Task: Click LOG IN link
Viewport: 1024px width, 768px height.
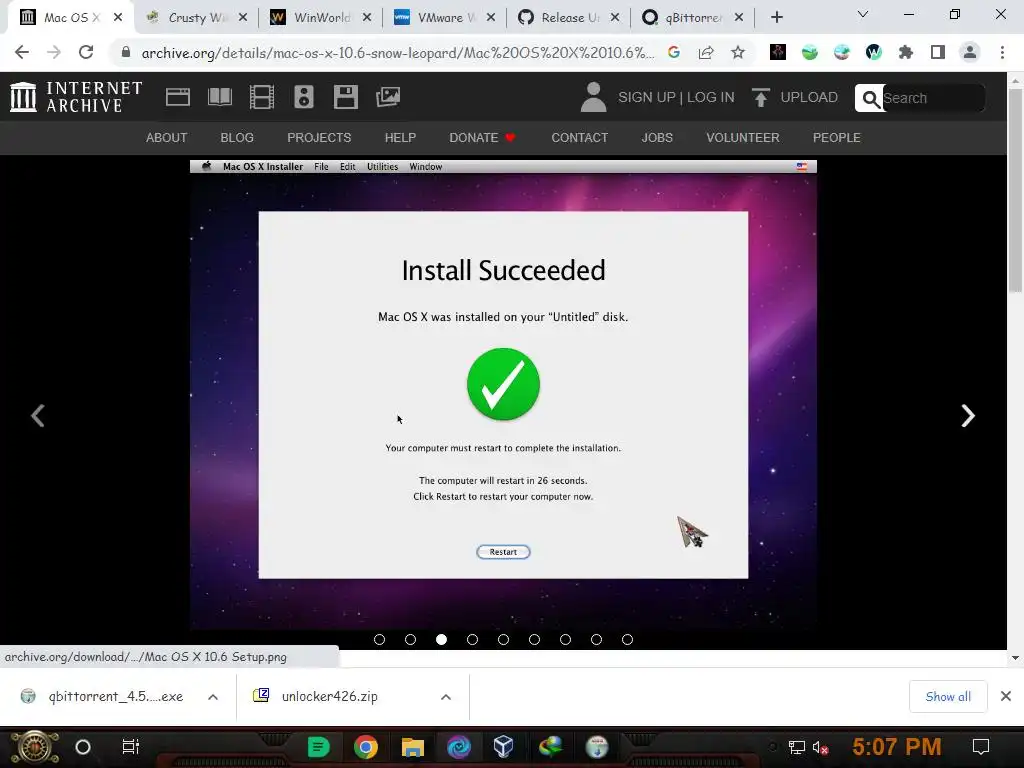Action: click(711, 97)
